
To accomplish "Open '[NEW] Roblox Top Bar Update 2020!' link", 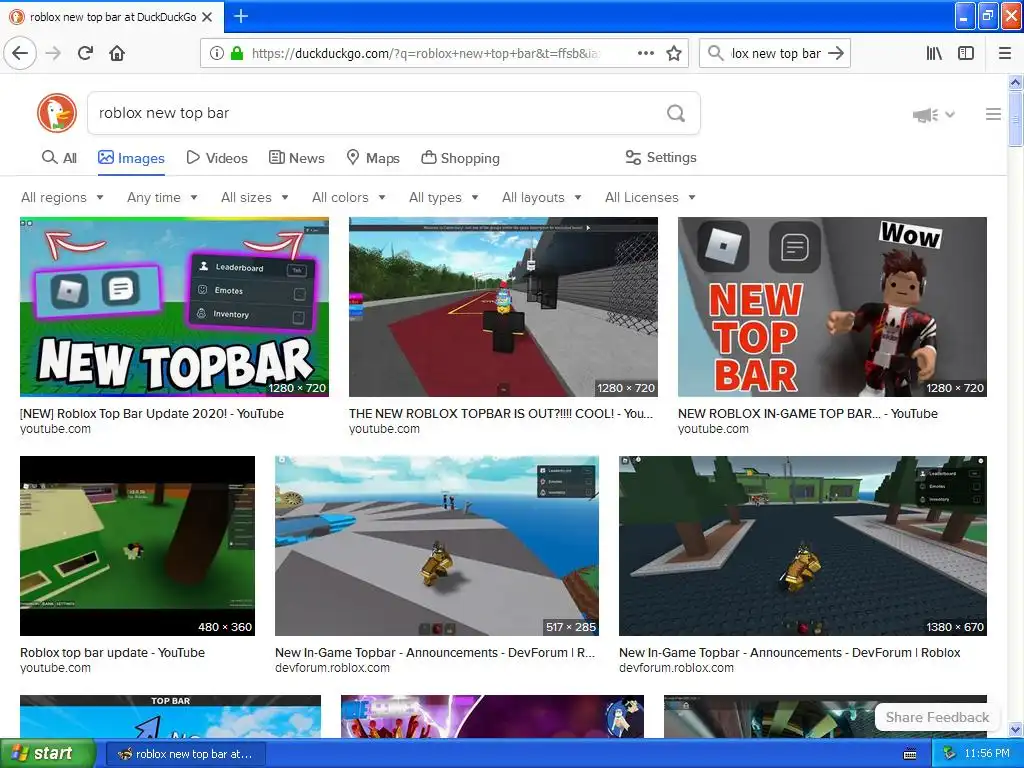I will coord(152,413).
